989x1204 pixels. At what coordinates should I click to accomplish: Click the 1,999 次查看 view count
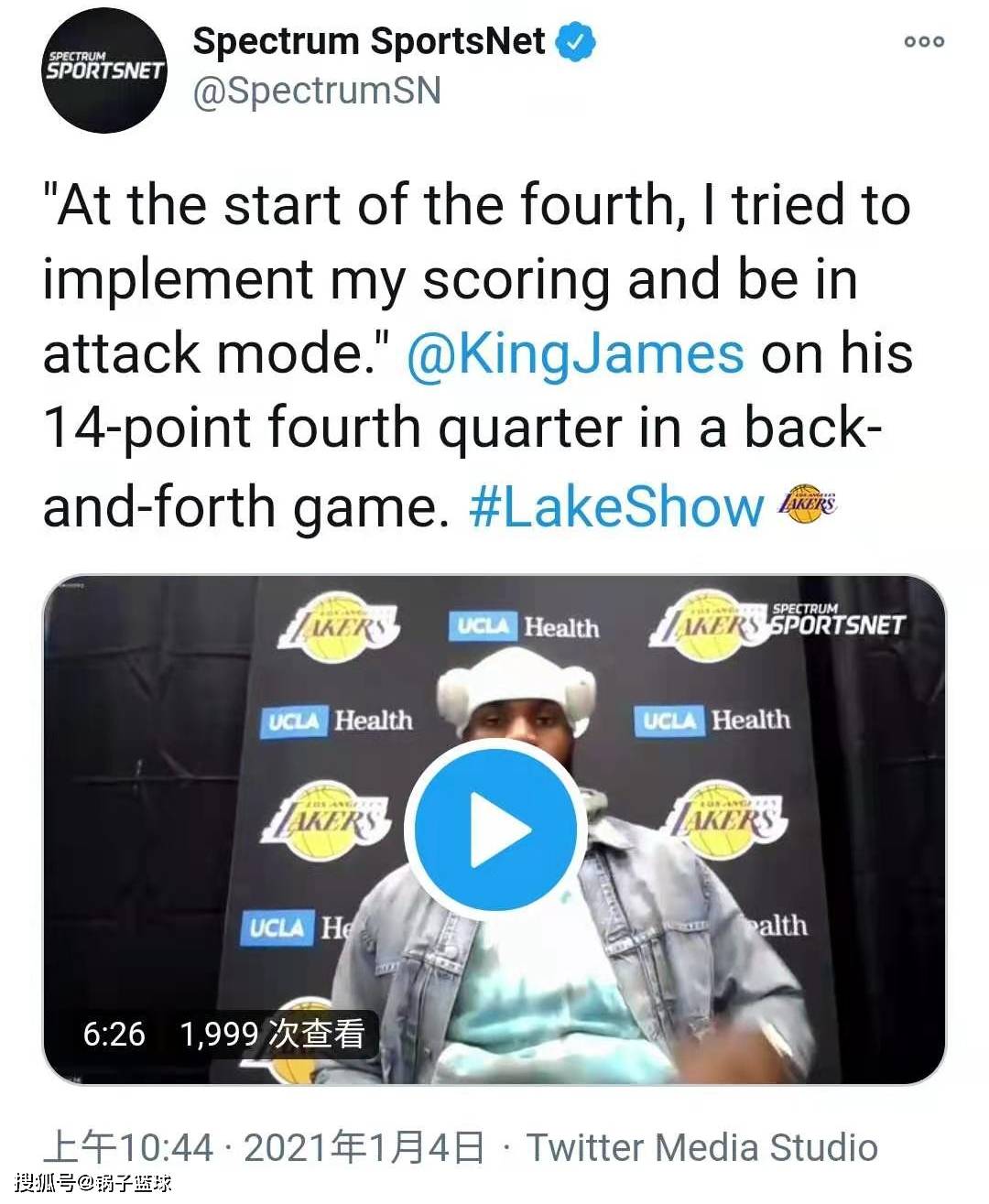272,1034
